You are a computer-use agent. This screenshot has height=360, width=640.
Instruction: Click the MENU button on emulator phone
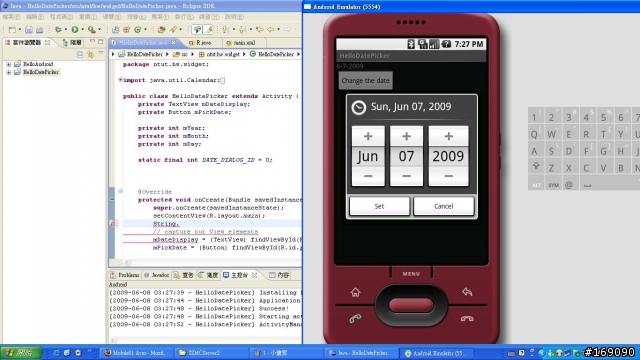coord(411,274)
